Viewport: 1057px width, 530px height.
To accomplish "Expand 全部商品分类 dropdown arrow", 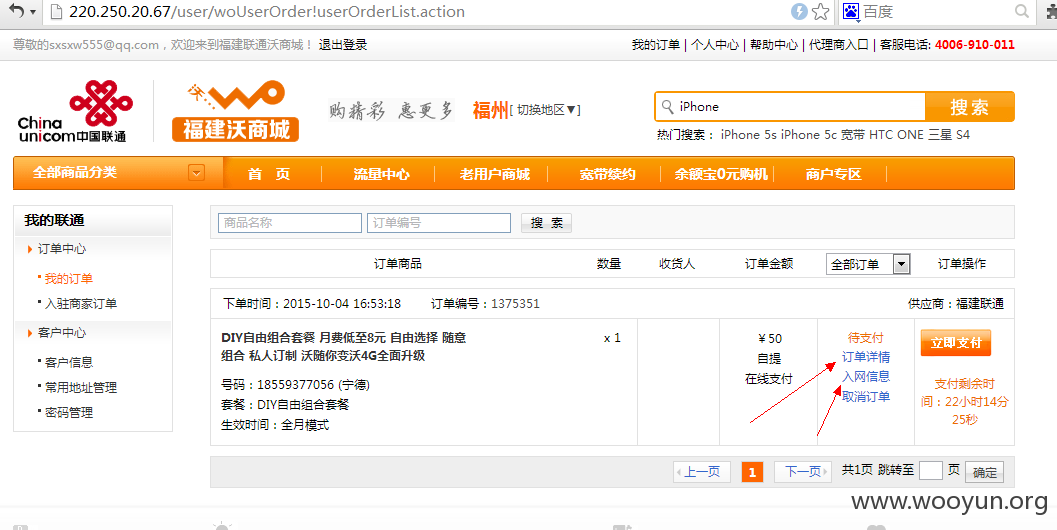I will click(x=196, y=173).
